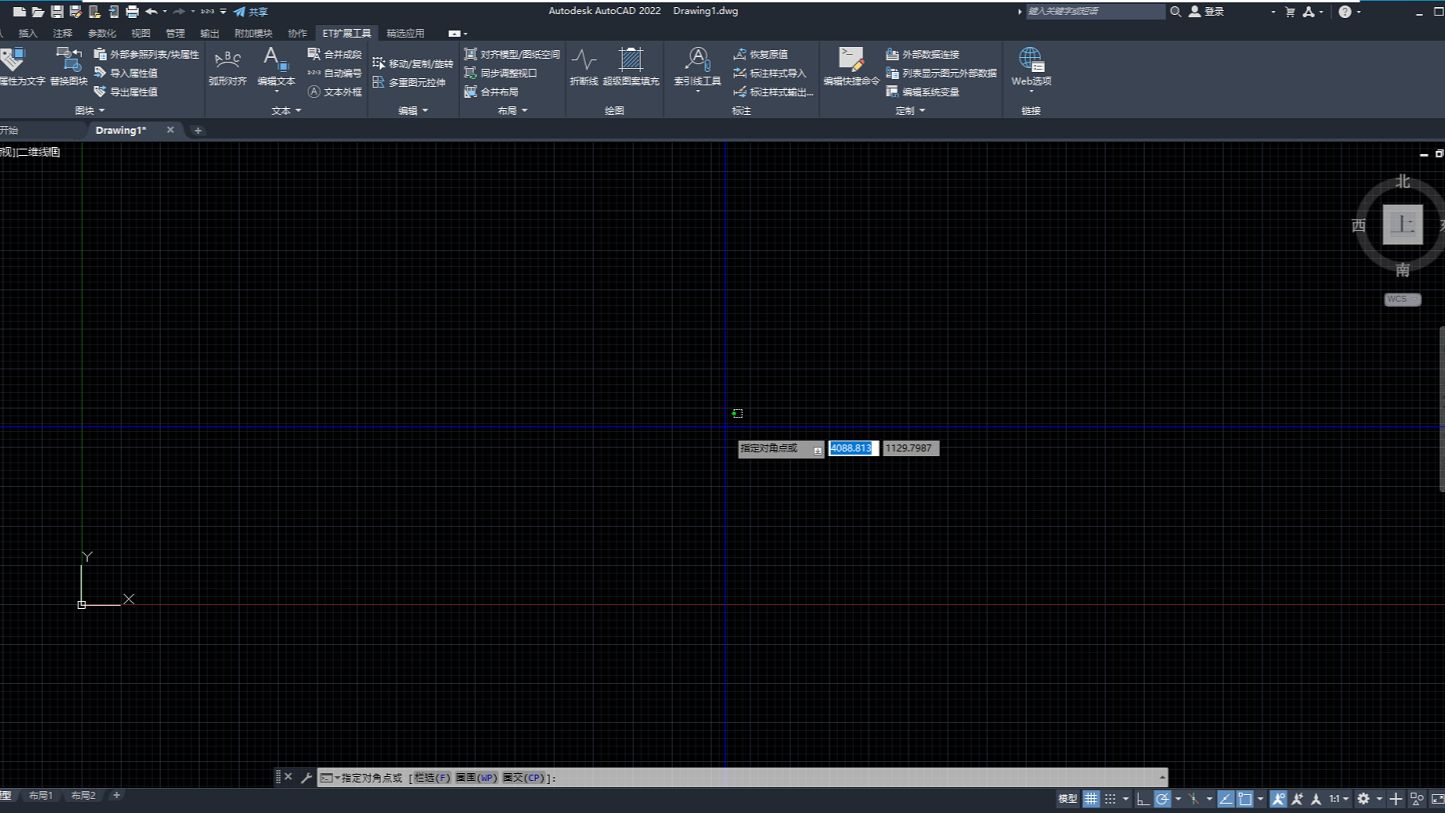This screenshot has width=1445, height=813.
Task: Expand the 布局 panel
Action: [x=512, y=111]
